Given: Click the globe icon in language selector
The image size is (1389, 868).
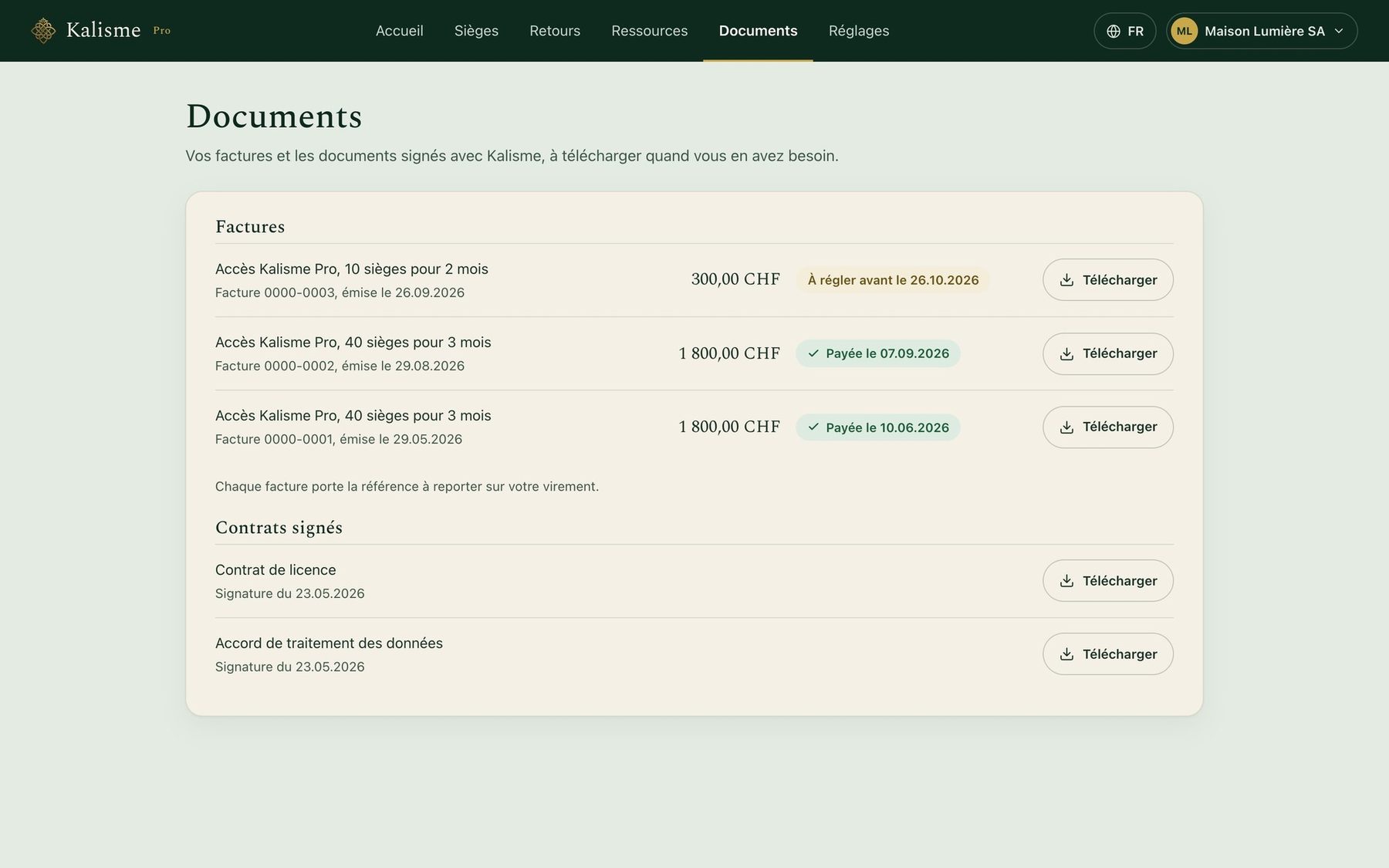Looking at the screenshot, I should [x=1114, y=32].
